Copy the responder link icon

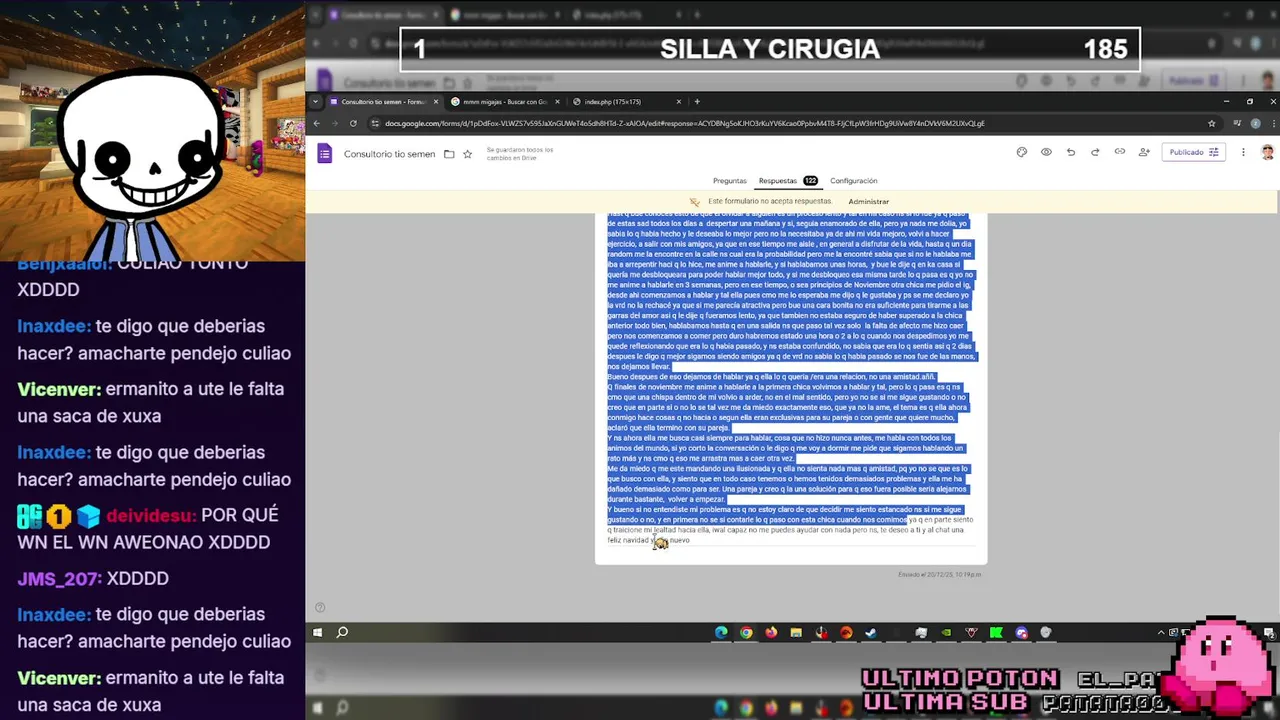1120,152
